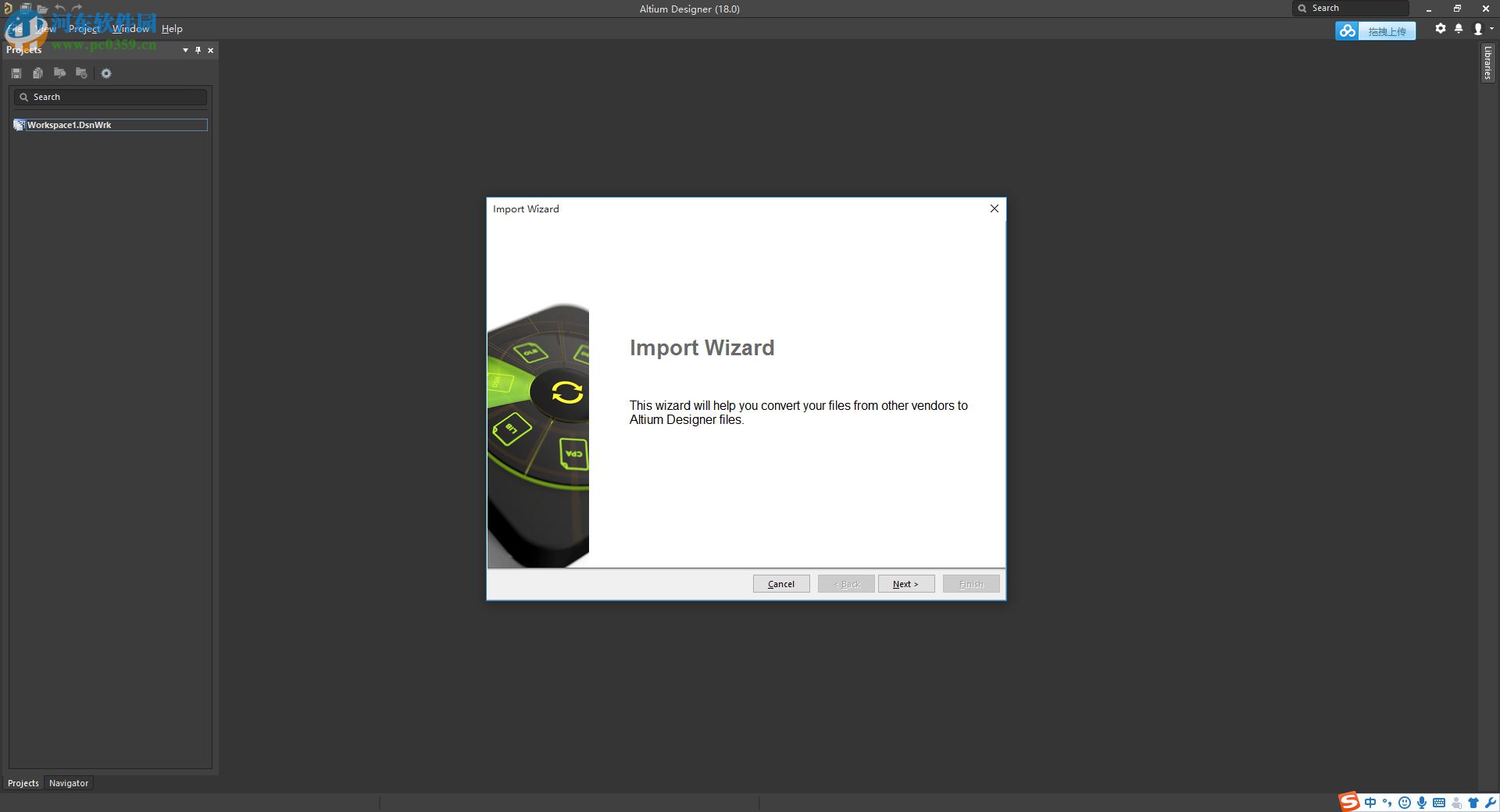This screenshot has width=1500, height=812.
Task: Click the redo arrow in title bar
Action: (x=77, y=9)
